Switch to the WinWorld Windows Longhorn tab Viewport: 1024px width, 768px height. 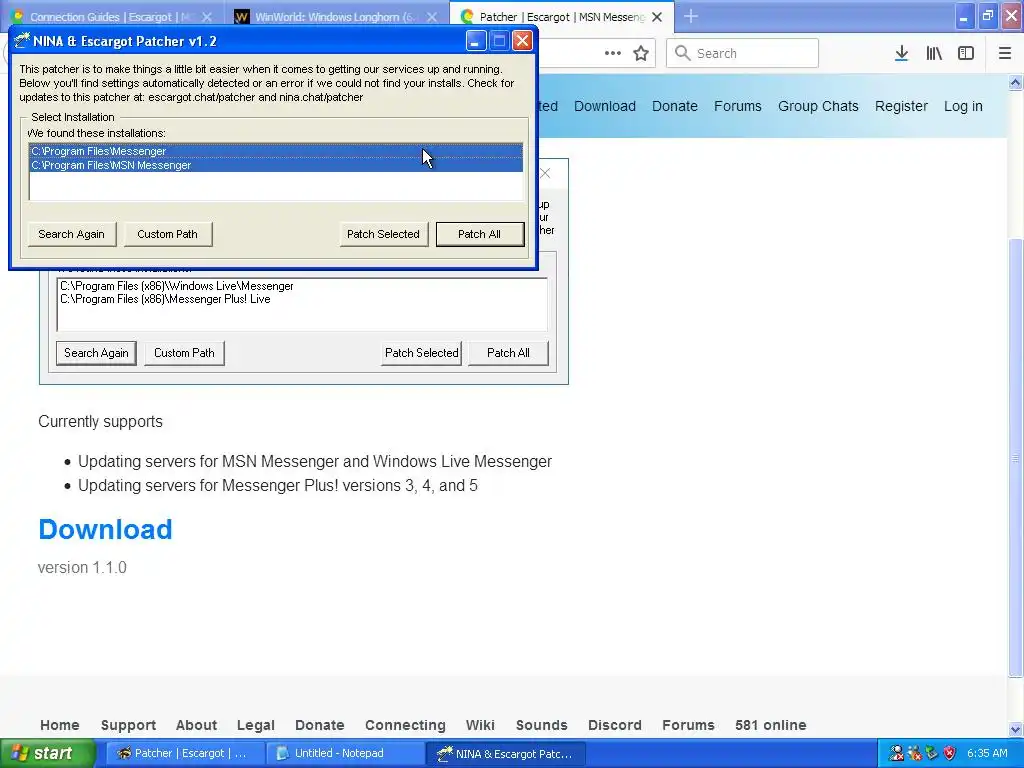pos(335,17)
